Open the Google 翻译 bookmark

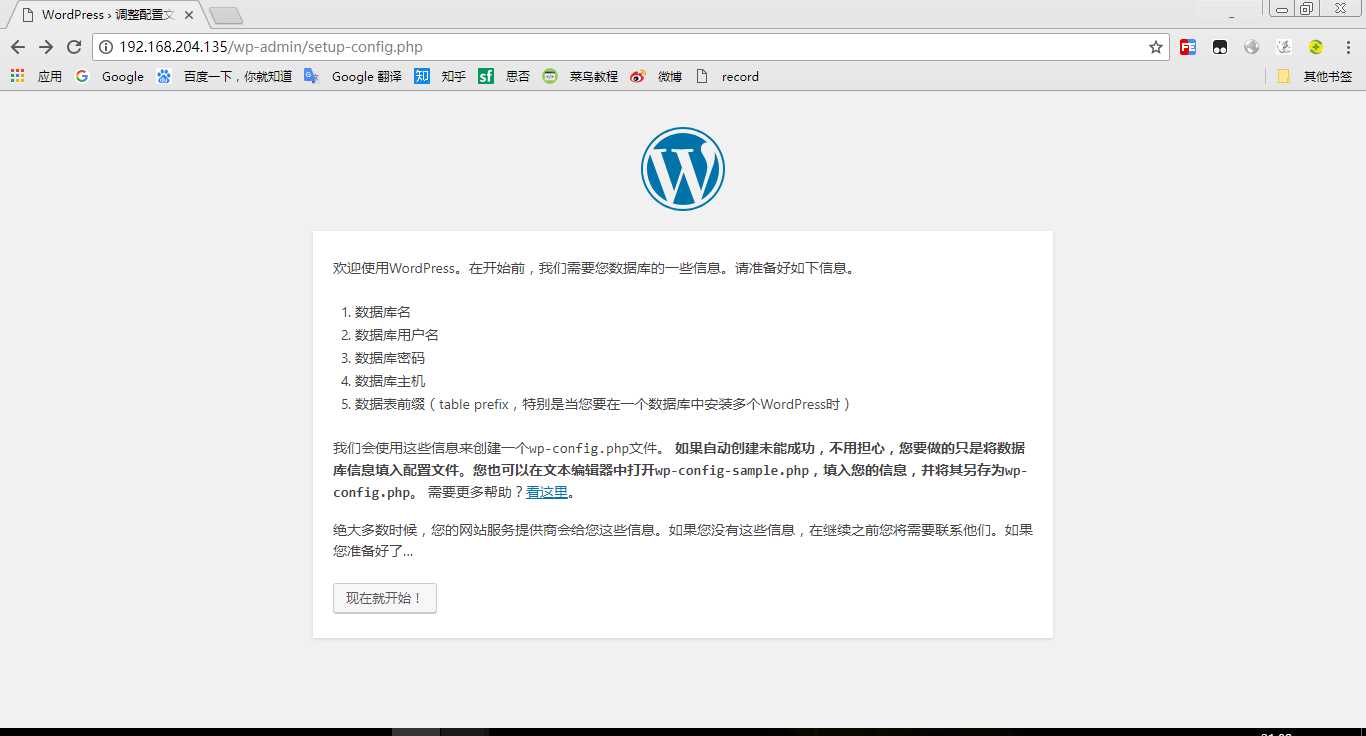coord(353,76)
